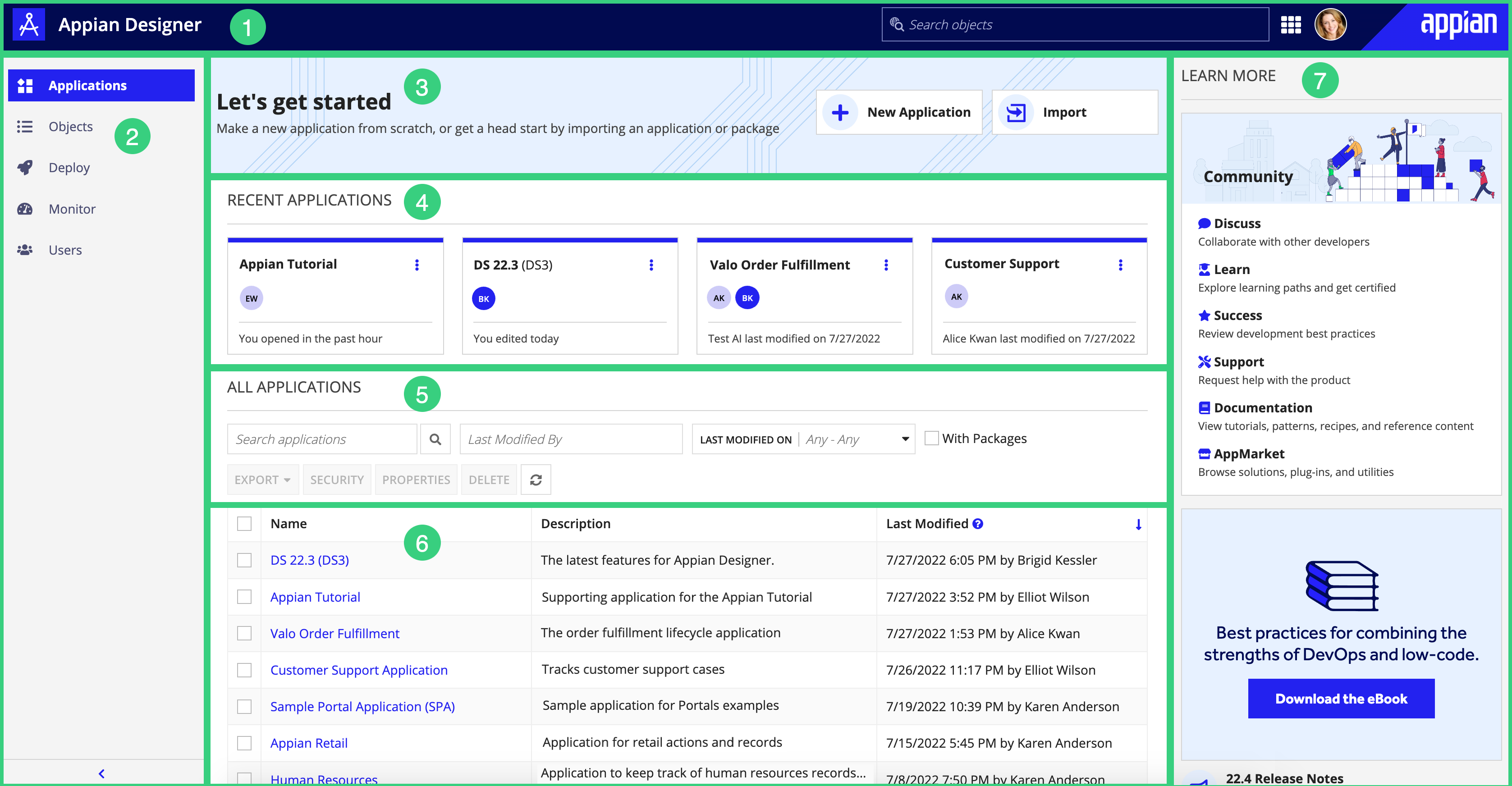Open DS 22.3 three-dot context menu
The image size is (1512, 786).
650,265
